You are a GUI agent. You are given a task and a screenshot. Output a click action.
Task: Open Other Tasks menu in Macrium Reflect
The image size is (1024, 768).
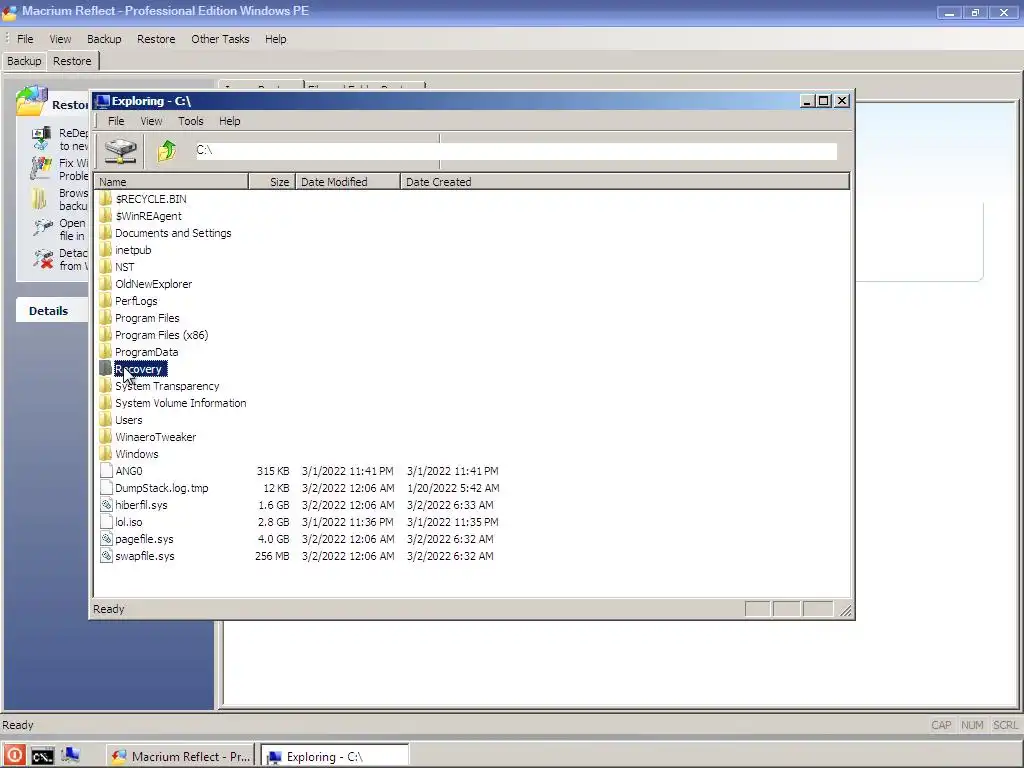220,39
